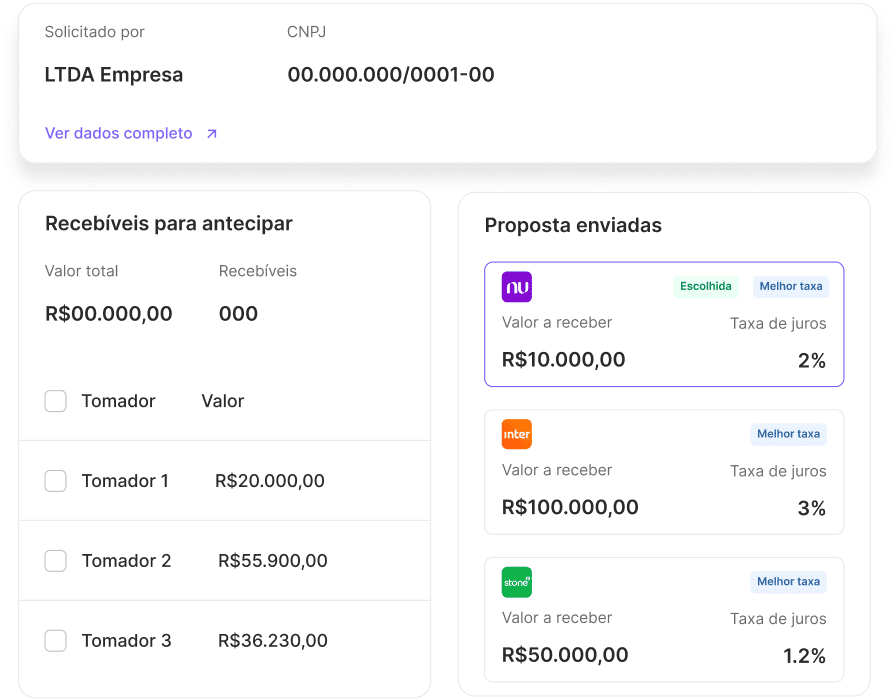Click the Recebíveis para antecipar heading
Image resolution: width=896 pixels, height=699 pixels.
(x=168, y=224)
